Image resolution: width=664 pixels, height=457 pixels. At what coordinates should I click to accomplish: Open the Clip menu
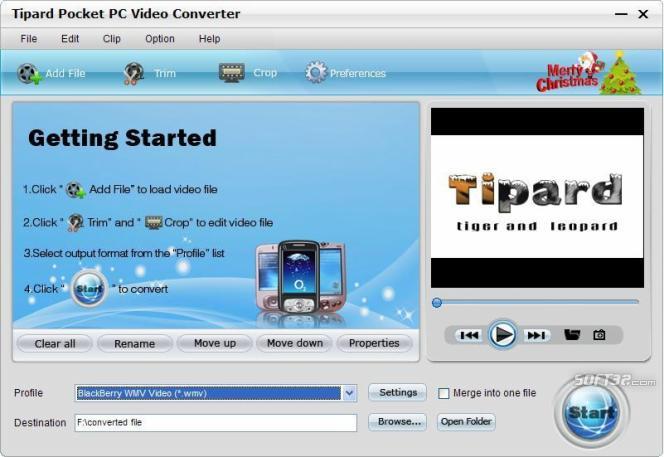[x=112, y=39]
